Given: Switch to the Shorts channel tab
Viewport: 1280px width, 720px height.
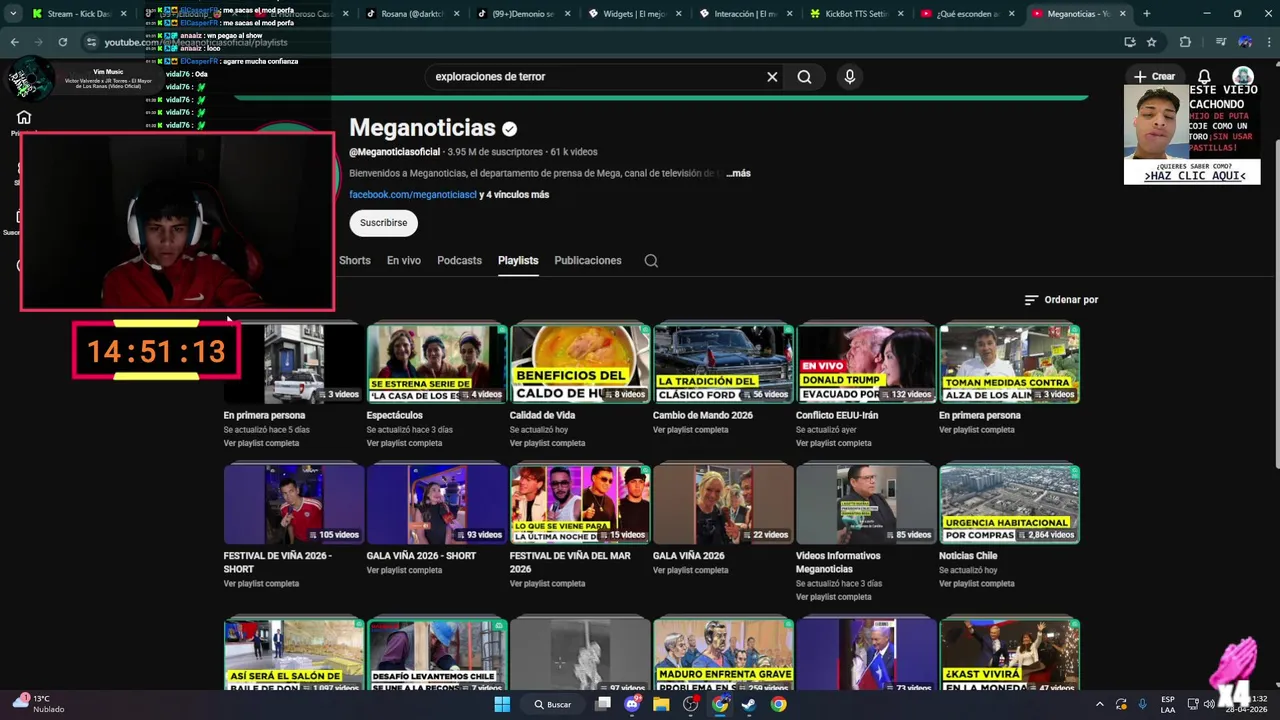Looking at the screenshot, I should coord(355,261).
